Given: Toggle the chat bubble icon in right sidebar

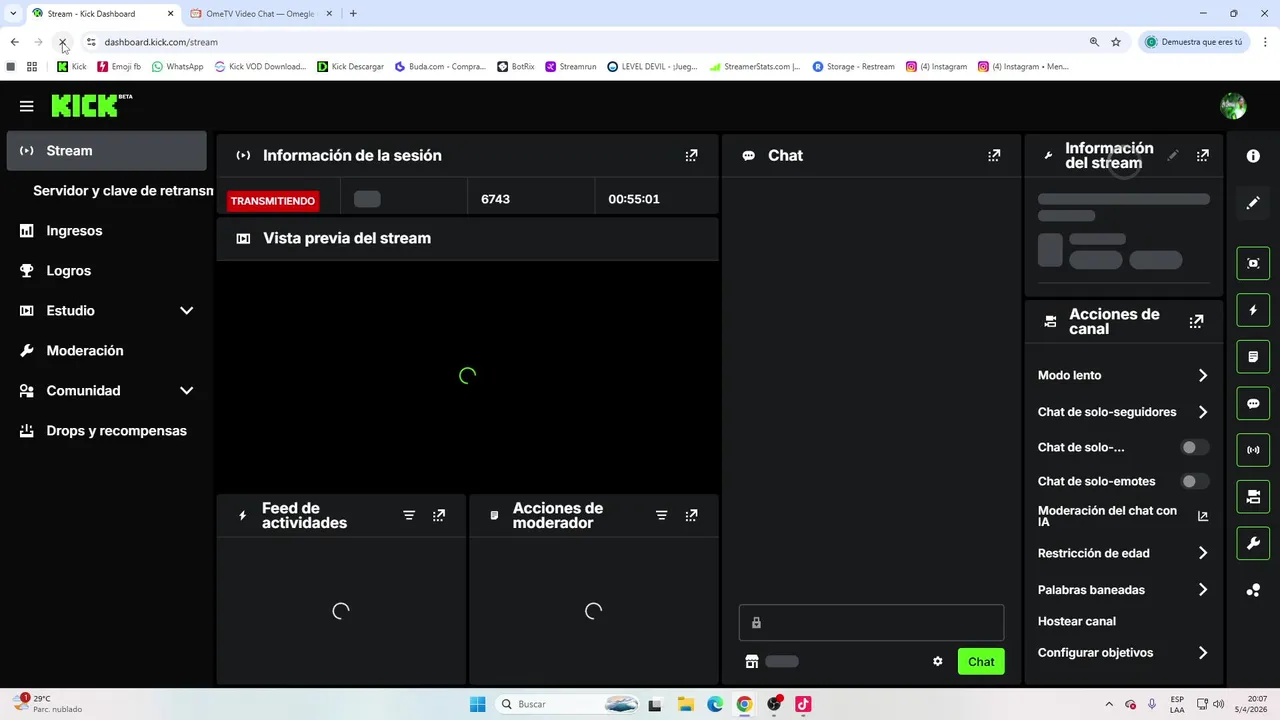Looking at the screenshot, I should (x=1253, y=403).
